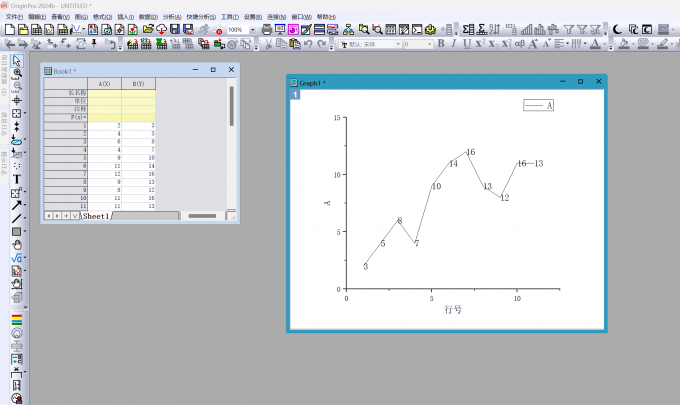Click the Paste clipboard icon
This screenshot has height=405, width=680.
[x=295, y=44]
